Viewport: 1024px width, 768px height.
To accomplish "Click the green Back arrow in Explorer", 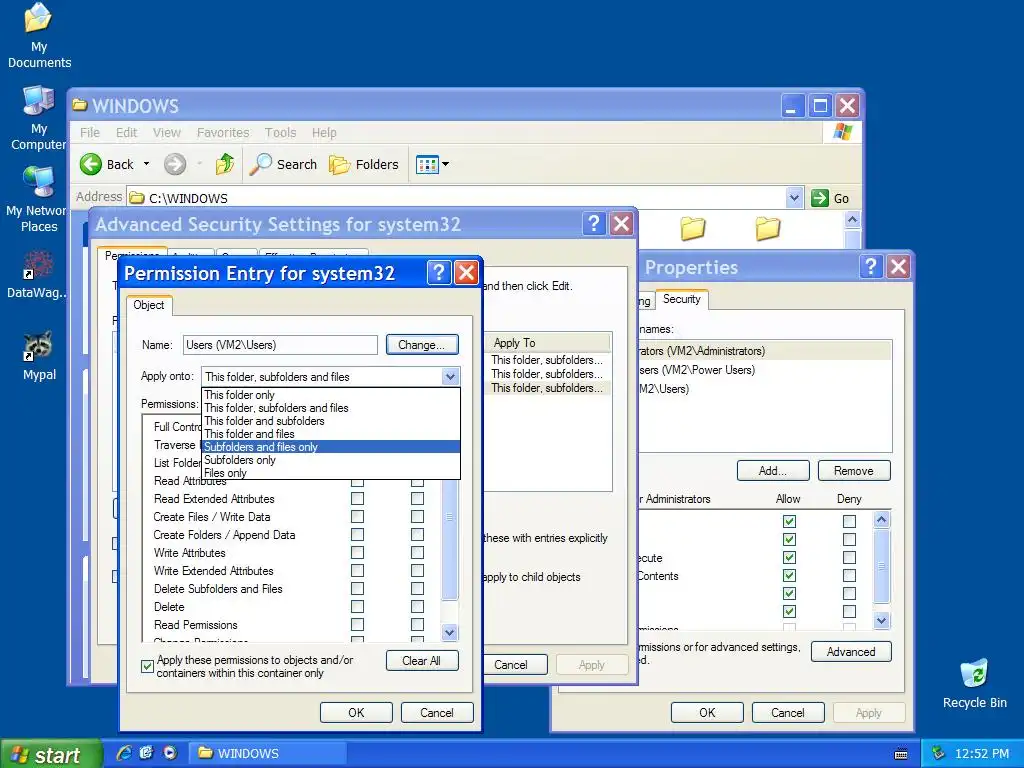I will 91,164.
